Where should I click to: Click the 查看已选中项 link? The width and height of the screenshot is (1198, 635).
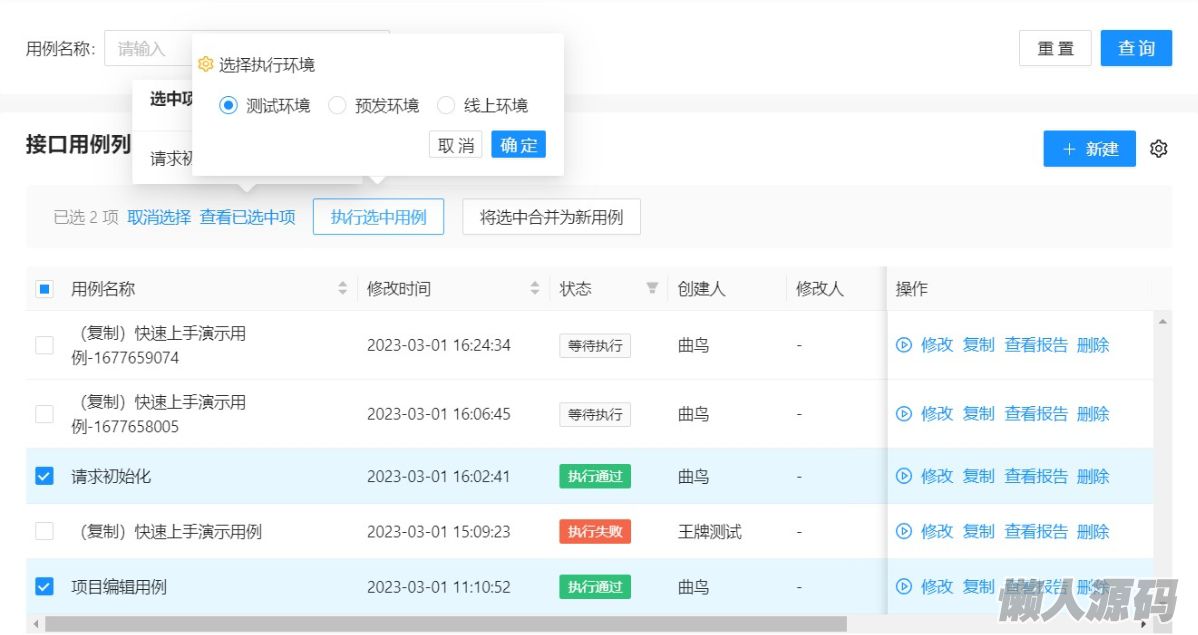pos(247,217)
